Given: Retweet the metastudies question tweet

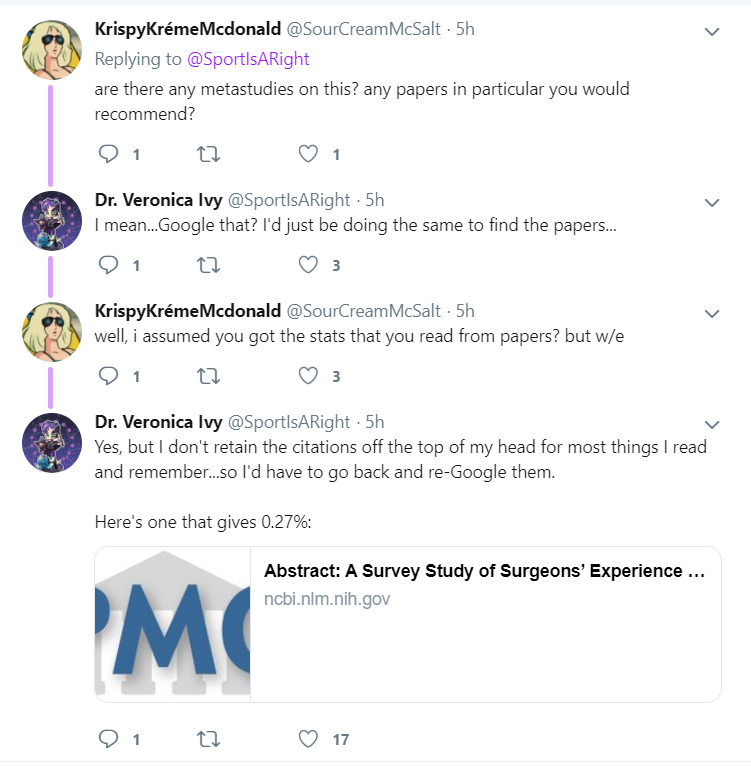Looking at the screenshot, I should point(210,154).
